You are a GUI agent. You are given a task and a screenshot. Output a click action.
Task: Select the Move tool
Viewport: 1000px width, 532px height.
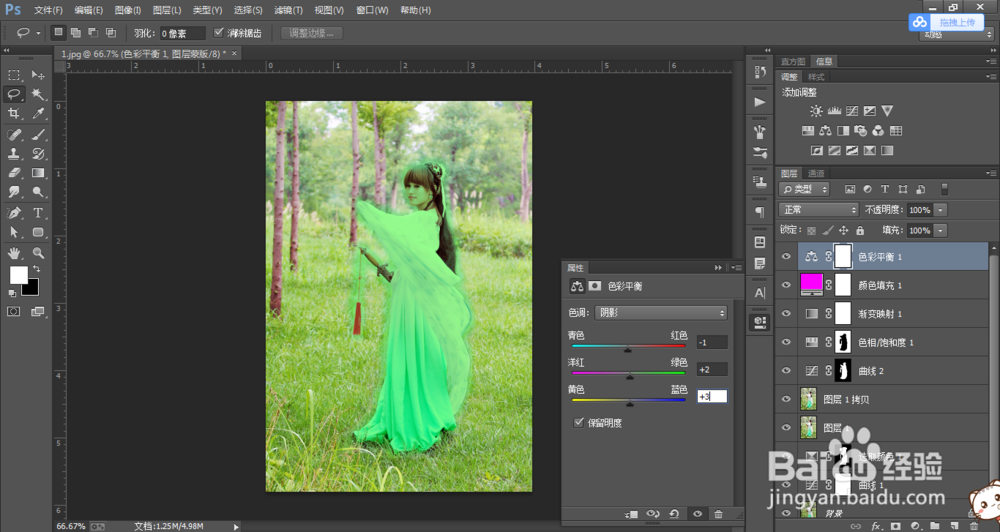click(x=38, y=75)
